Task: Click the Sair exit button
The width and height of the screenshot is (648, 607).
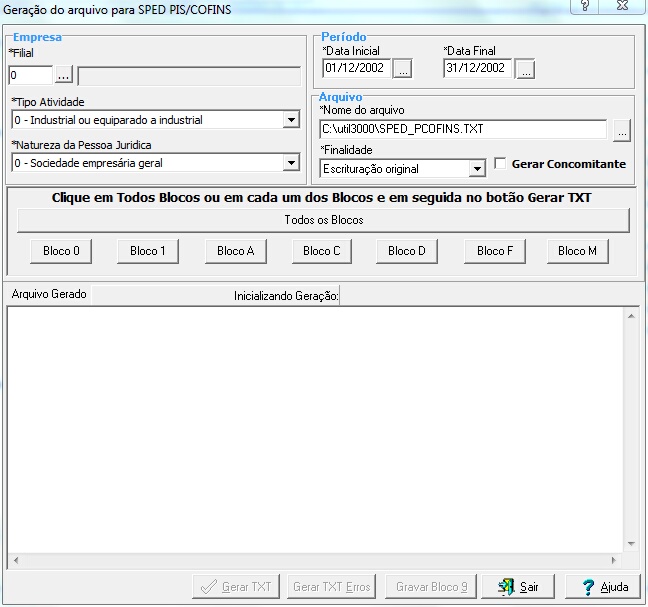Action: [x=518, y=586]
